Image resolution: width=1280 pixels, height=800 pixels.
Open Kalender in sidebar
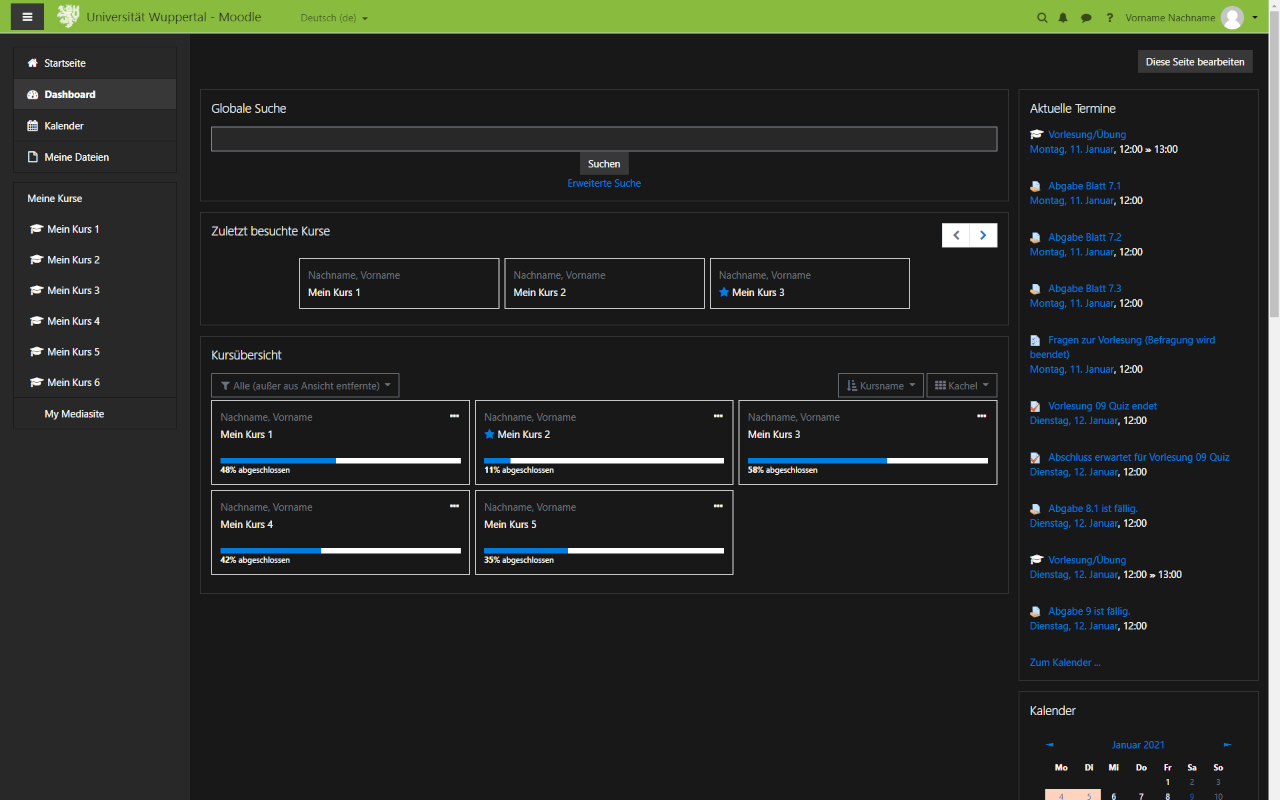(x=95, y=126)
